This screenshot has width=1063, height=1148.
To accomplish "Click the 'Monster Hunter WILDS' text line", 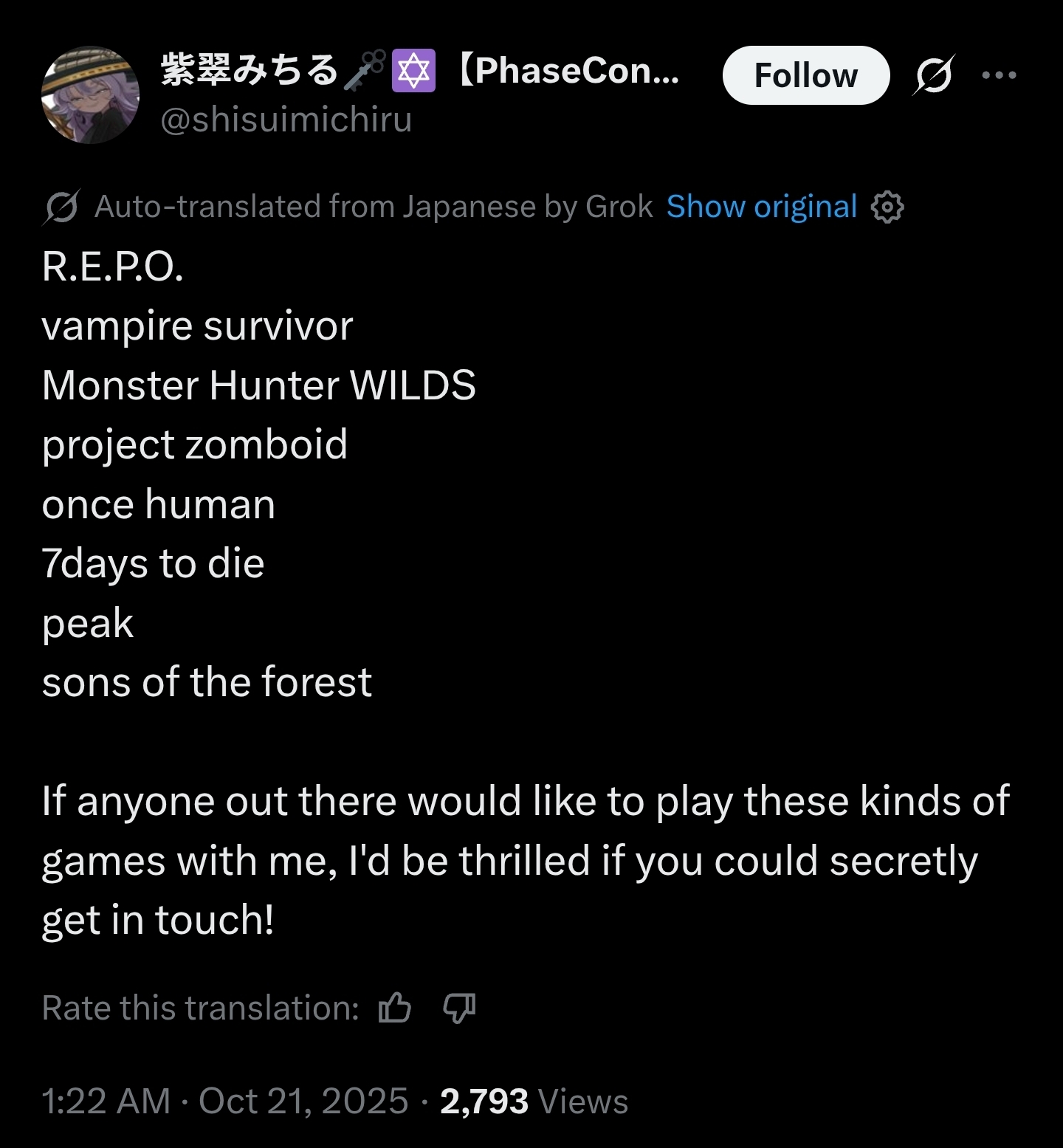I will [259, 385].
